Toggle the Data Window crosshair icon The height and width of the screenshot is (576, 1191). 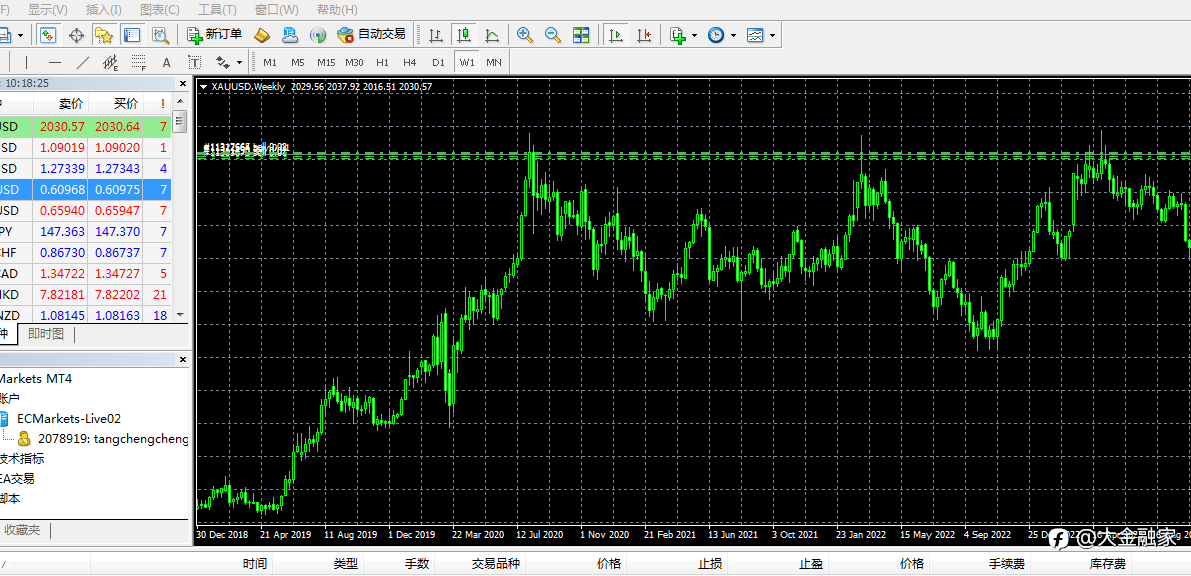tap(76, 35)
